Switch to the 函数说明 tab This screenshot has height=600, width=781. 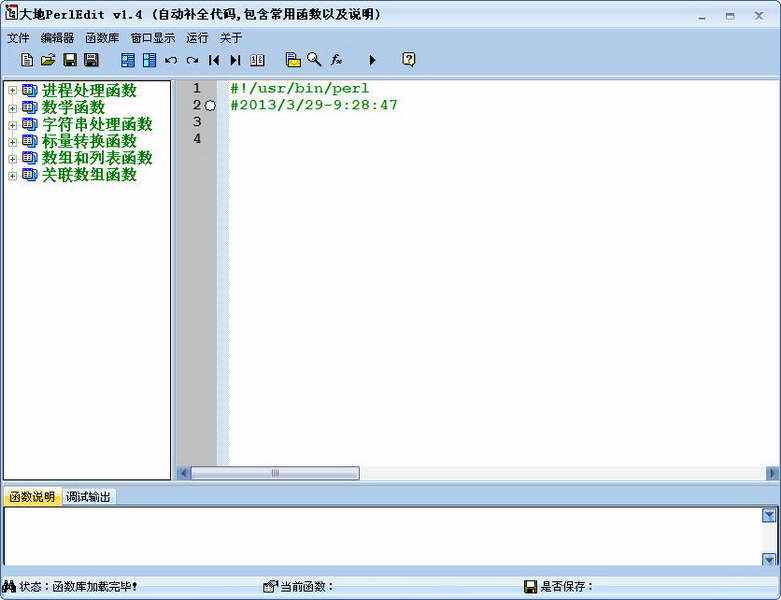32,496
